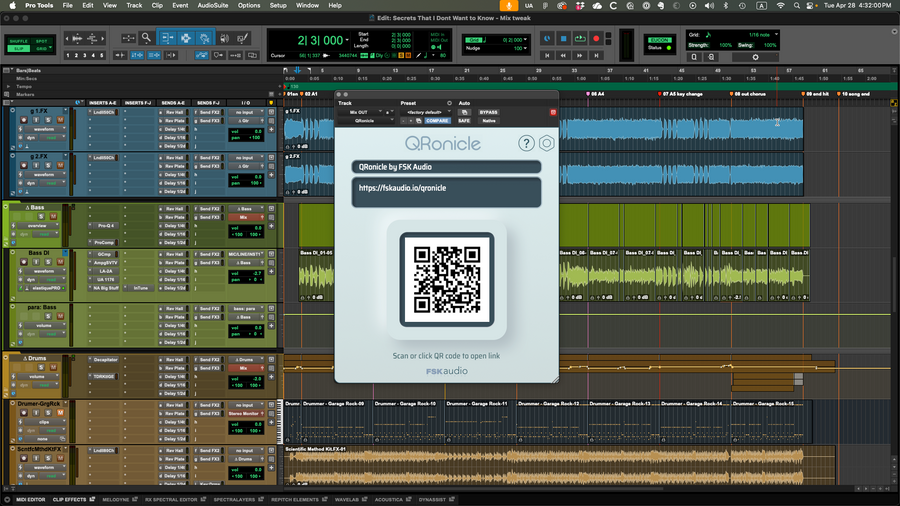Click the Wi-Fi icon in menu bar
The height and width of the screenshot is (506, 900).
[780, 5]
